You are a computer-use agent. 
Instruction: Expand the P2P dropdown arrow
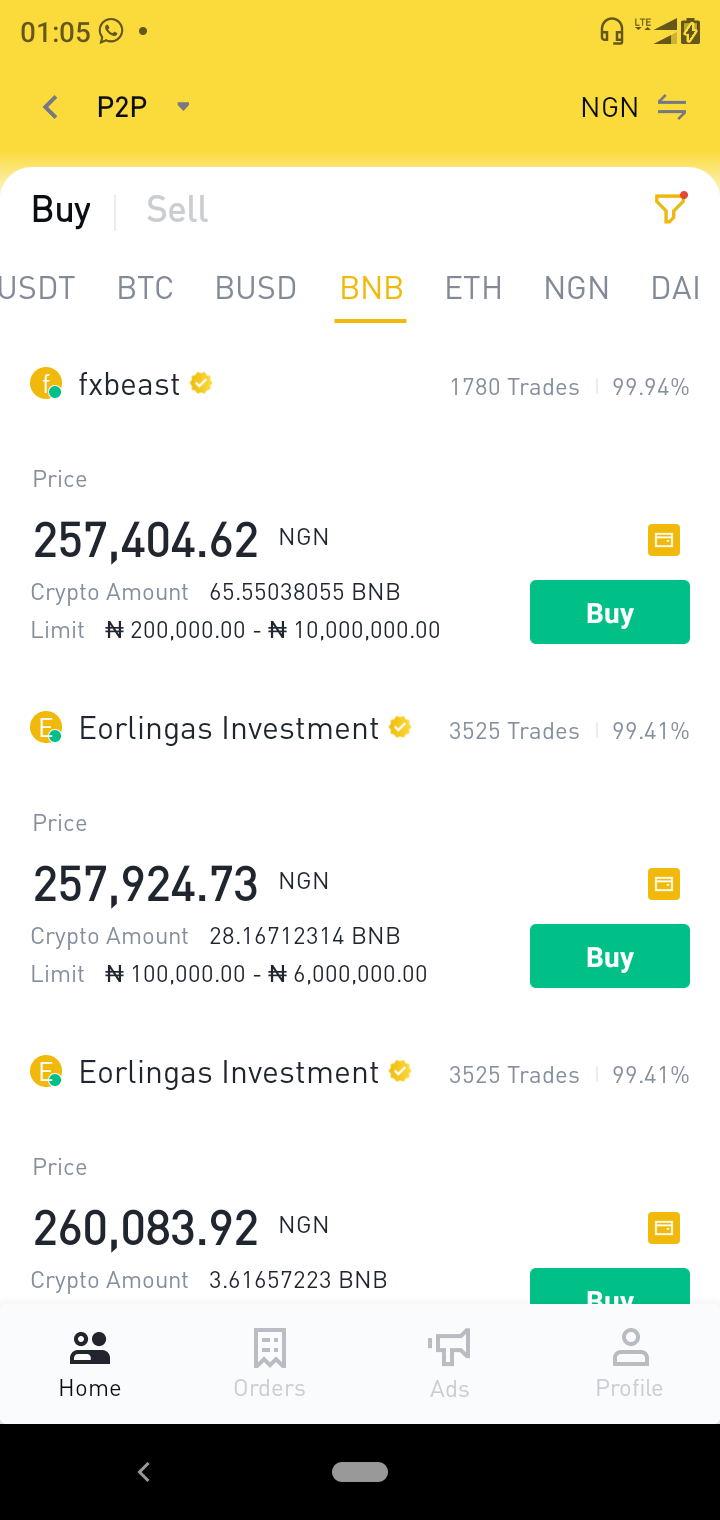[183, 106]
